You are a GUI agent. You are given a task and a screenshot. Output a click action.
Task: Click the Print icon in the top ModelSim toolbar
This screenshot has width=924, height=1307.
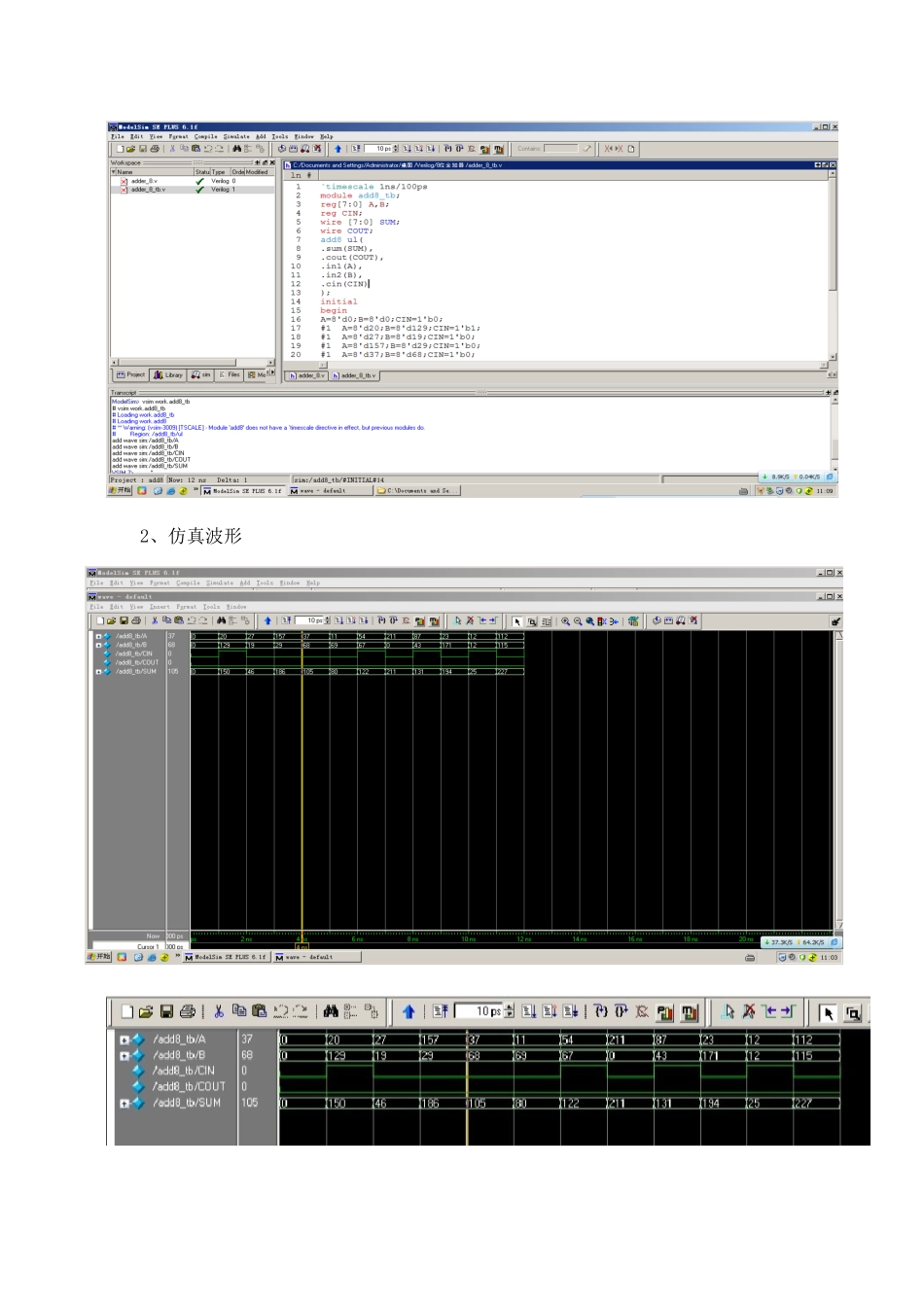click(155, 149)
